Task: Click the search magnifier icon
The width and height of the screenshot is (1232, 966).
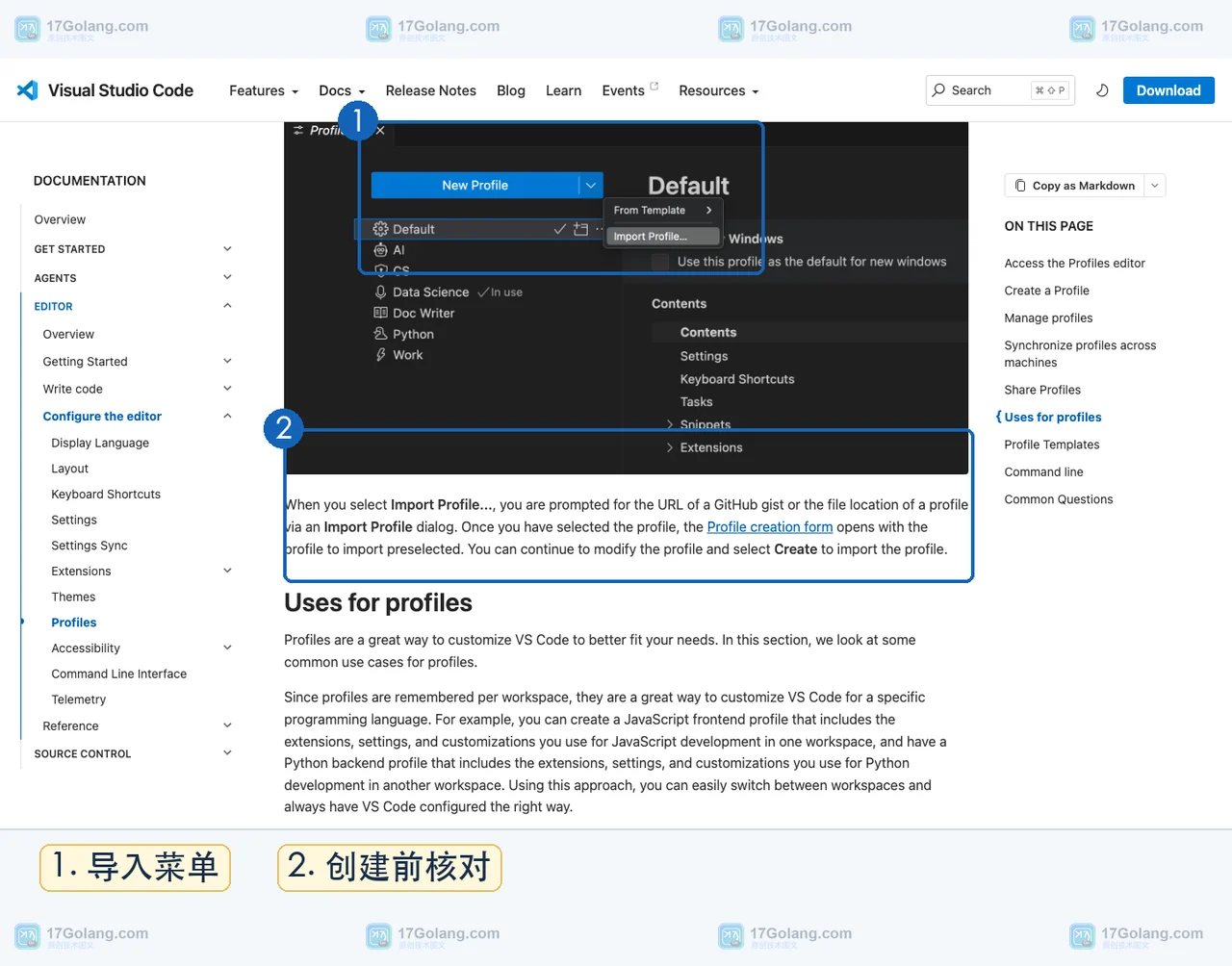Action: 938,90
